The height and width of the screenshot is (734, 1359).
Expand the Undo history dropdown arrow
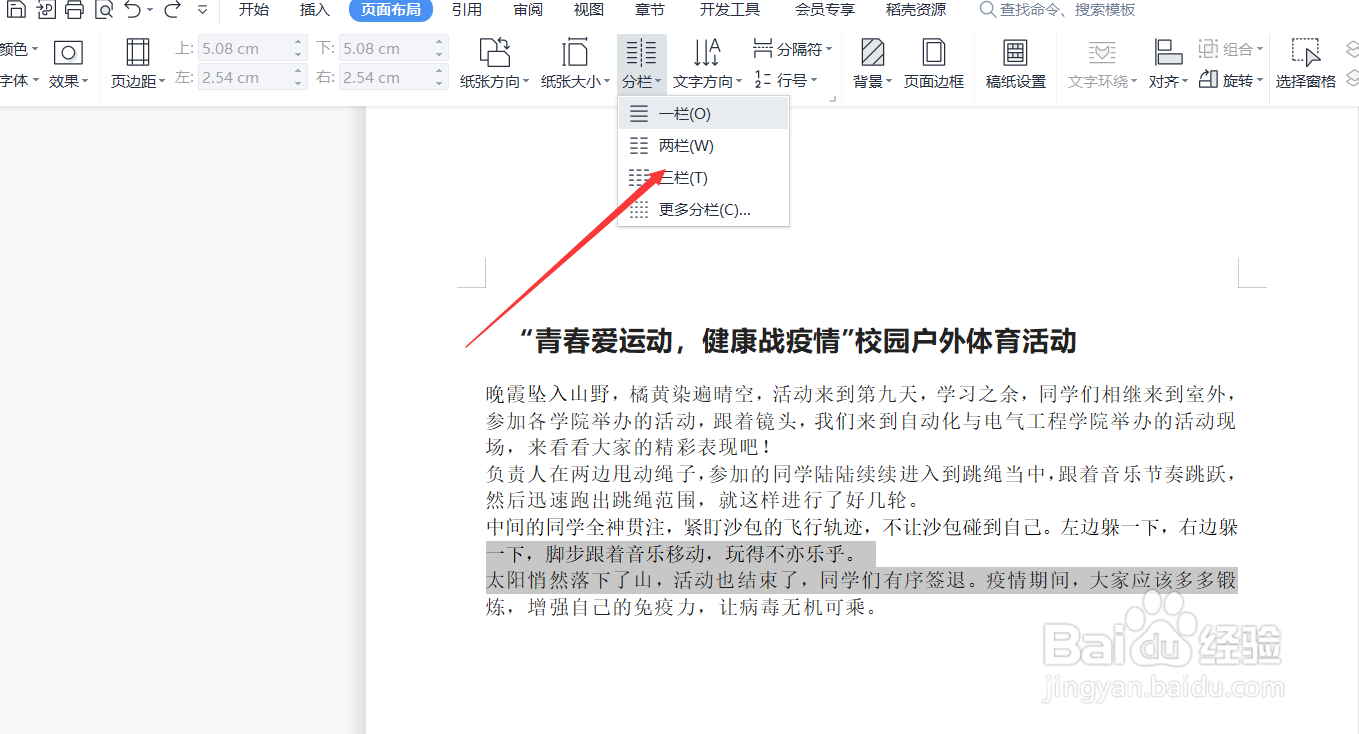tap(150, 10)
